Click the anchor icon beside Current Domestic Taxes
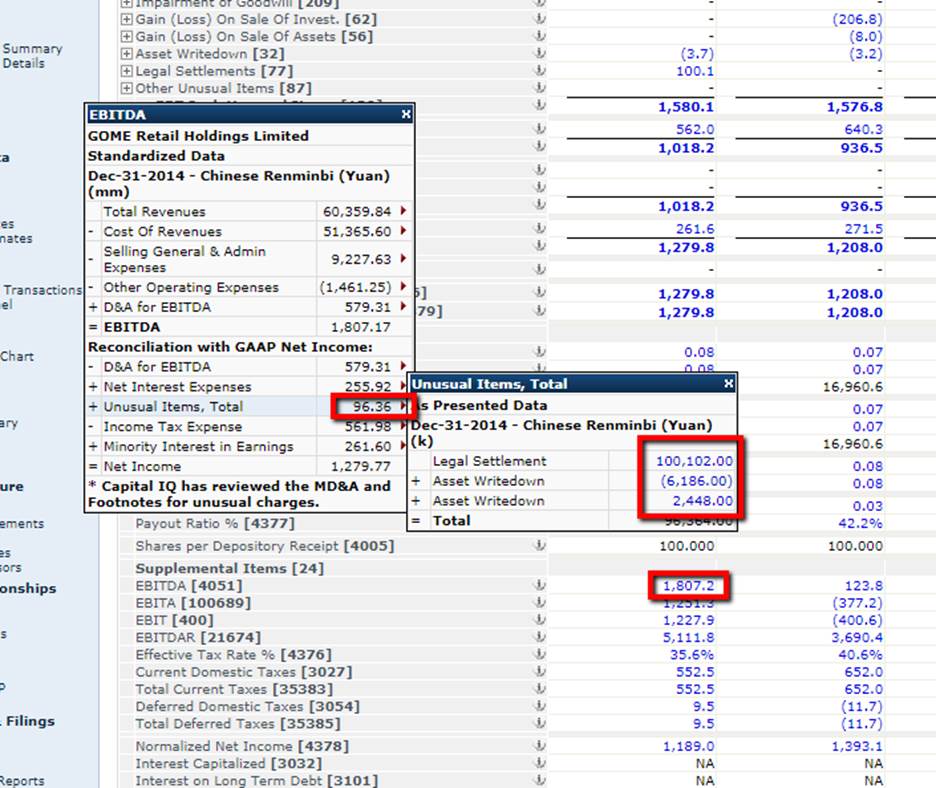Viewport: 936px width, 788px height. click(x=539, y=672)
